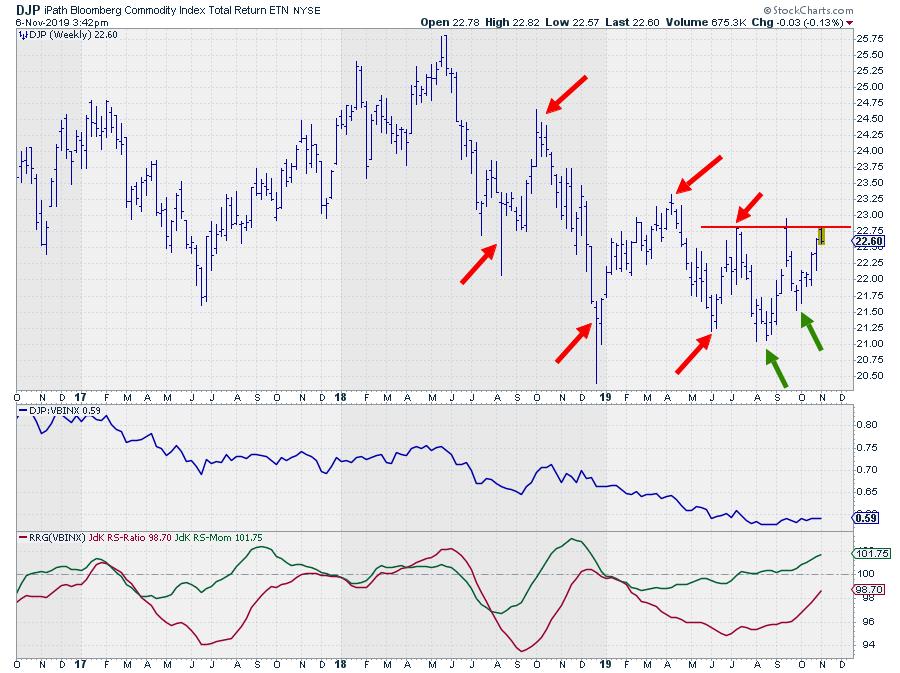Click the 94 axis label on RRG panel
The width and height of the screenshot is (900, 673).
pyautogui.click(x=866, y=645)
